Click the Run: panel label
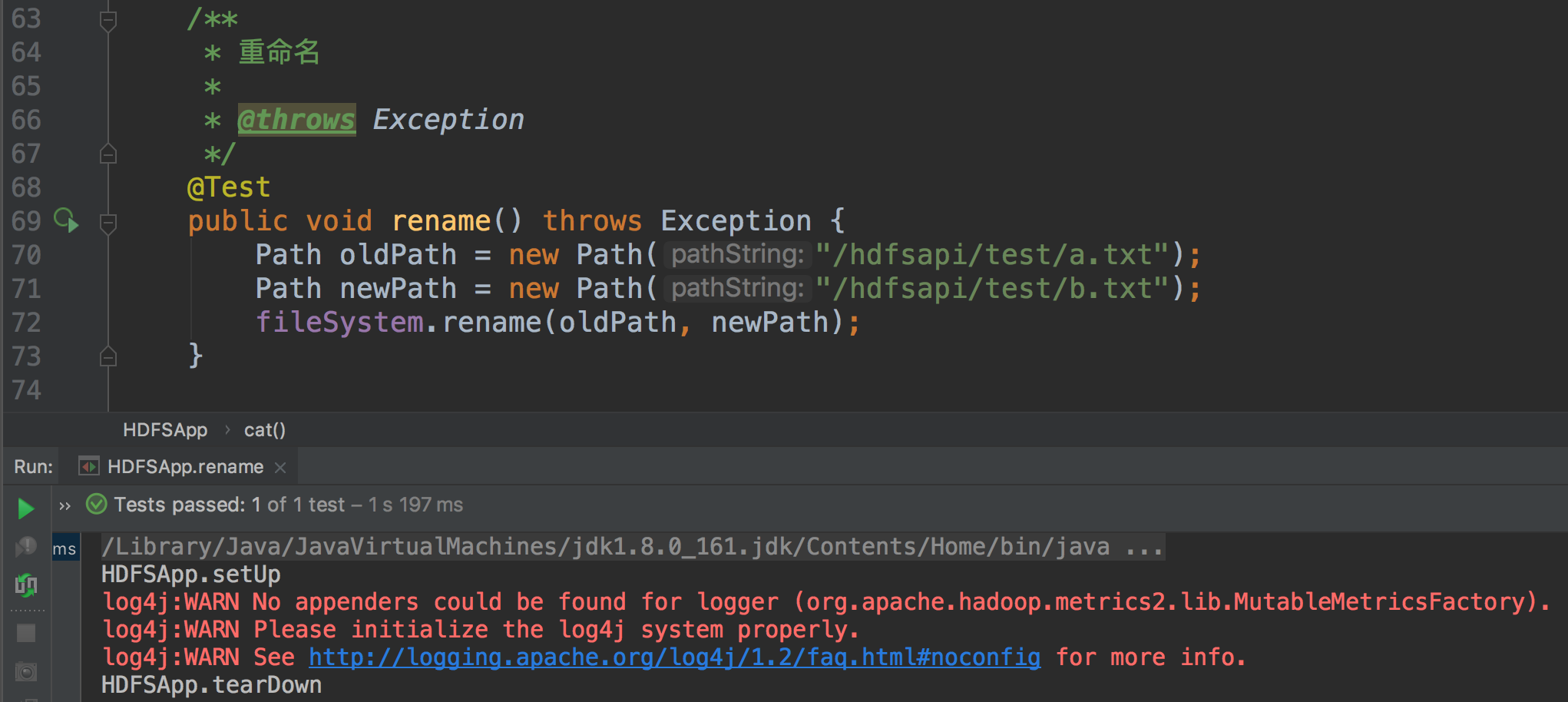1568x702 pixels. [x=34, y=467]
